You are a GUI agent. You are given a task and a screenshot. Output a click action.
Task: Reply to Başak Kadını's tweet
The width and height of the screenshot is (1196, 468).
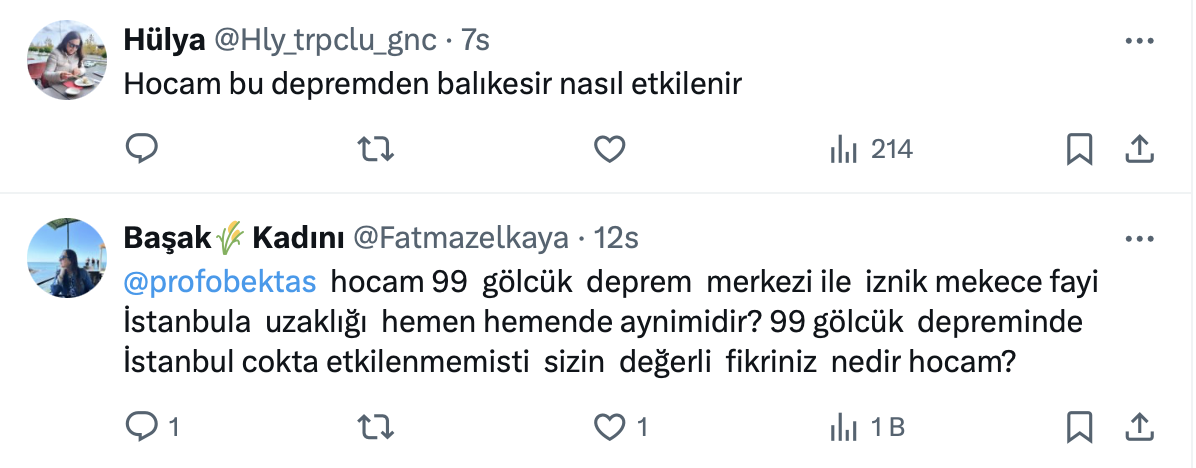(142, 427)
